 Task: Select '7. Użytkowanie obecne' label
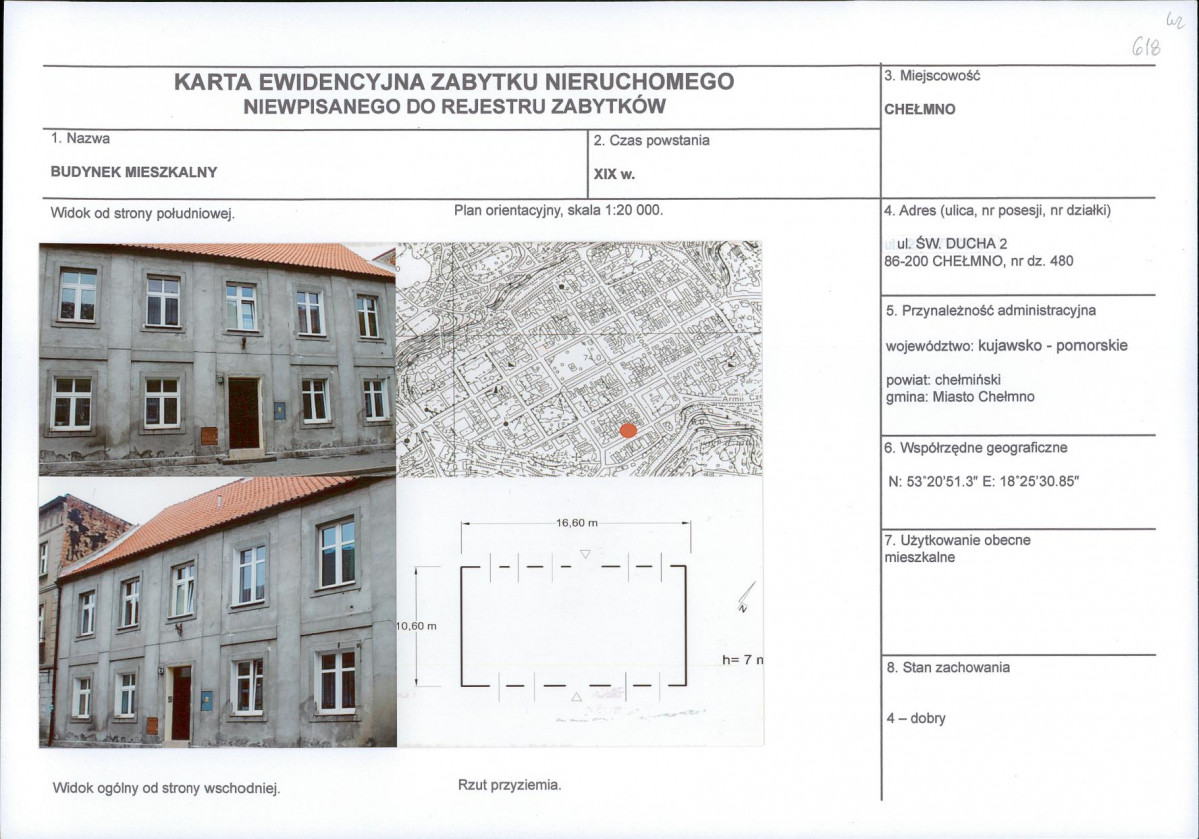[x=957, y=540]
